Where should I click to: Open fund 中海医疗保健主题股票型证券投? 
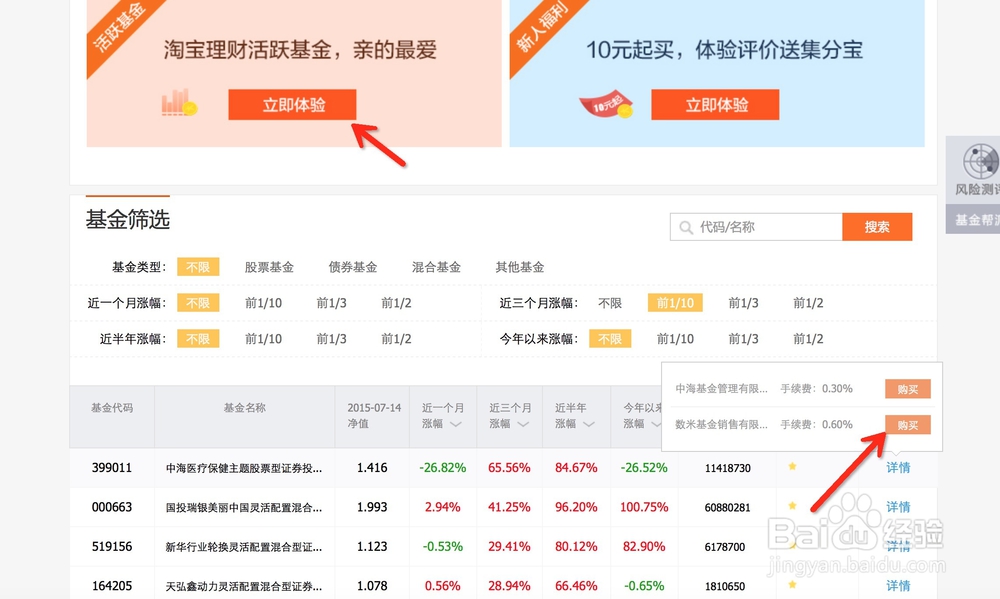(x=244, y=468)
